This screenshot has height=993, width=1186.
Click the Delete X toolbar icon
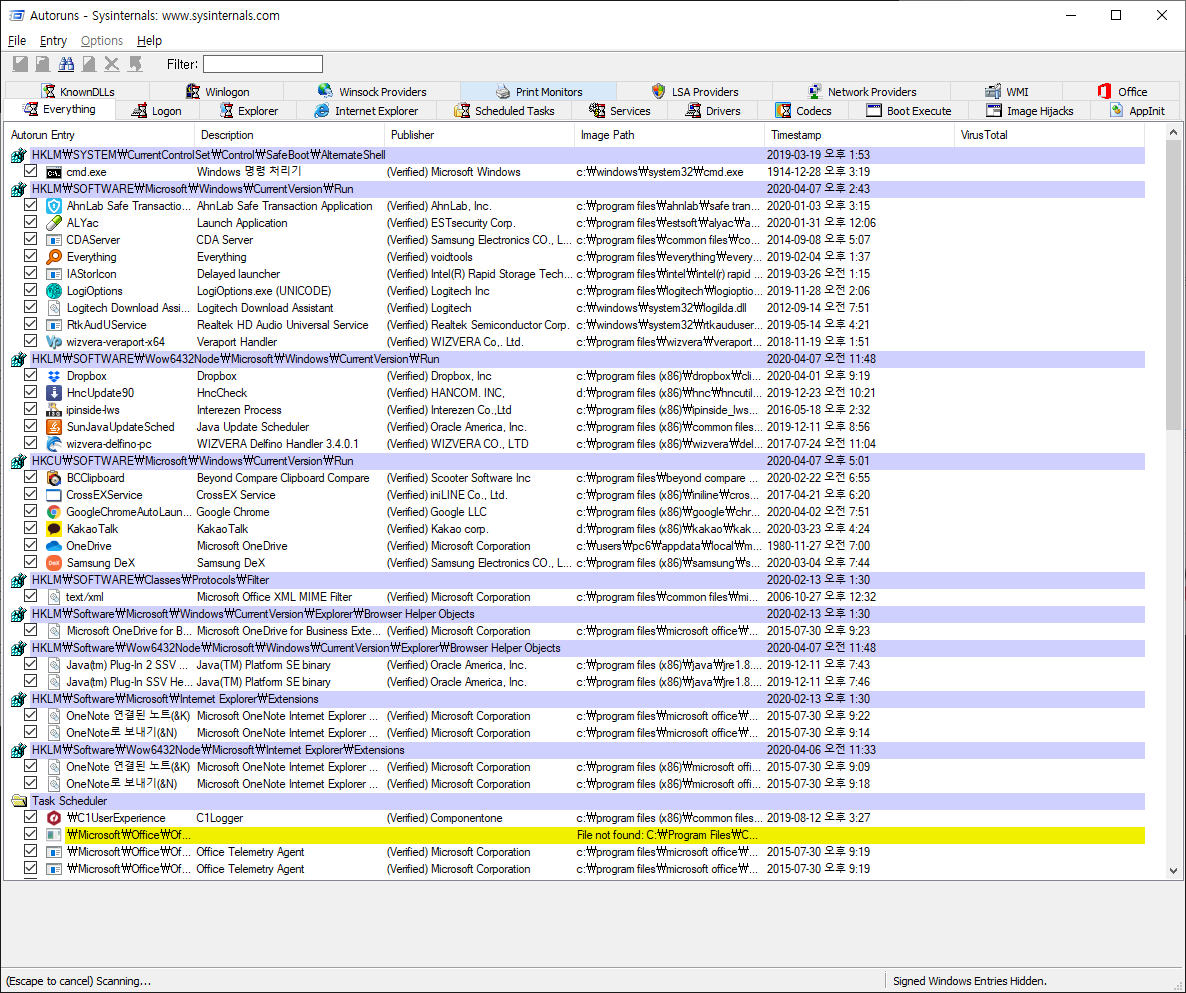coord(112,64)
